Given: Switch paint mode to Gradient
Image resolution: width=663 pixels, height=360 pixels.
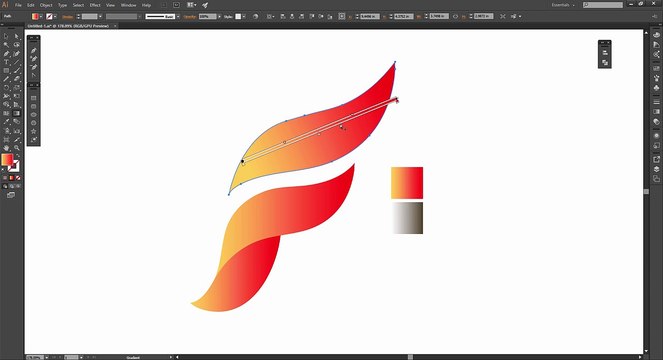Looking at the screenshot, I should 12,178.
